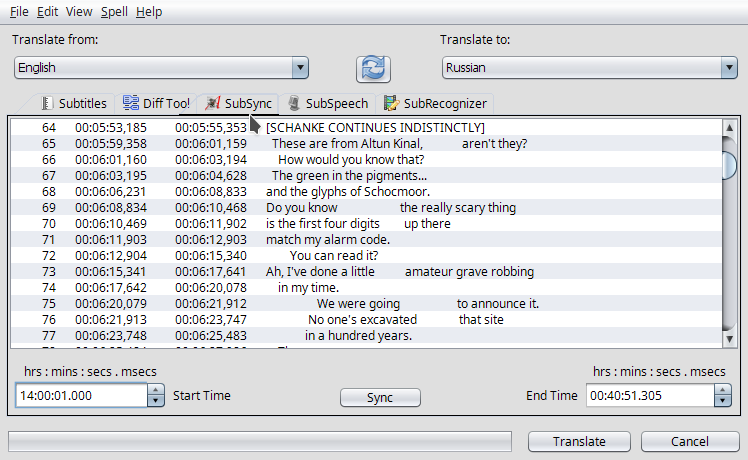Open the Translate to dropdown arrow

coord(729,68)
